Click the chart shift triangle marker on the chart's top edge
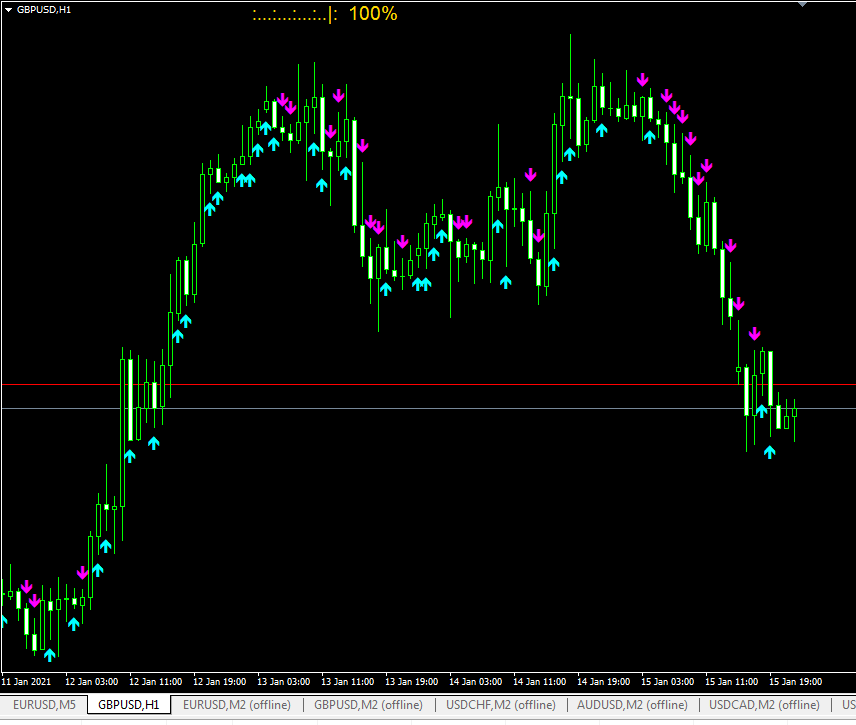Screen dimensions: 856x725 click(x=802, y=4)
